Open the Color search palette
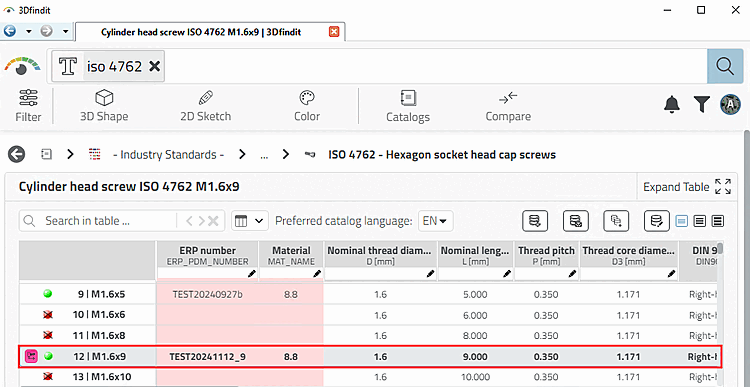The width and height of the screenshot is (750, 387). (307, 106)
